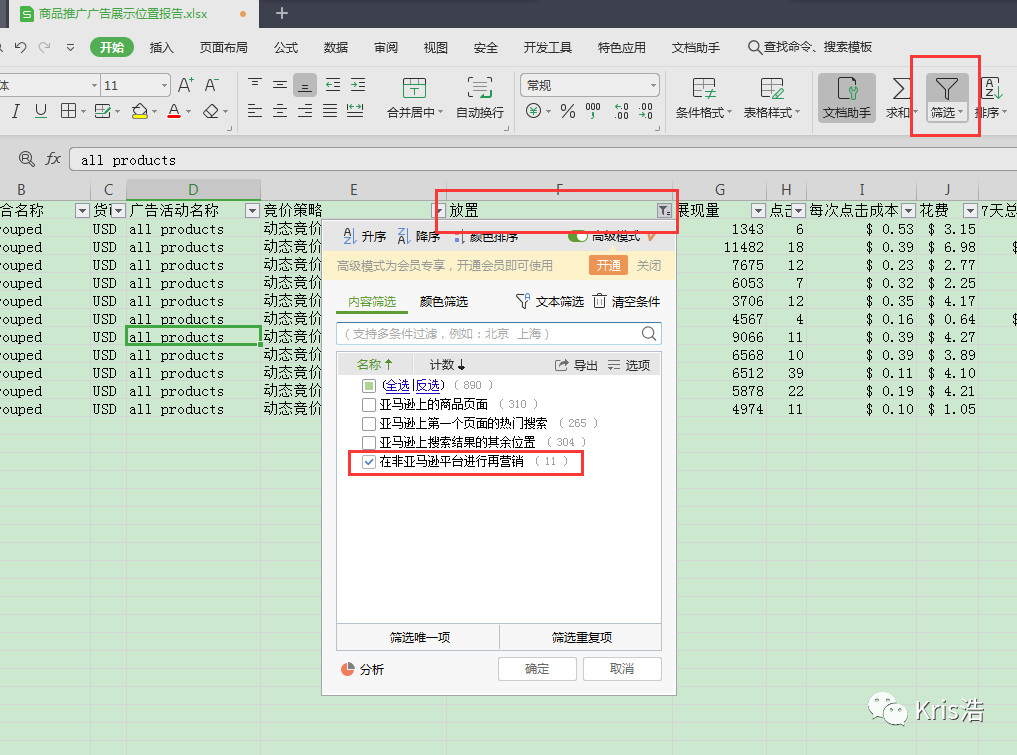Check the 亚马逊上的商品页面 checkbox

[369, 405]
